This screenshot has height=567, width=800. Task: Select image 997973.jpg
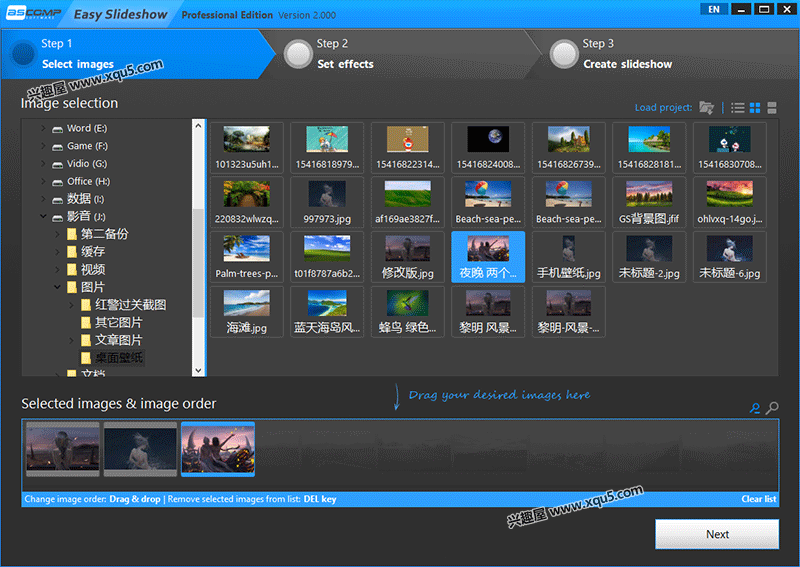[x=327, y=202]
